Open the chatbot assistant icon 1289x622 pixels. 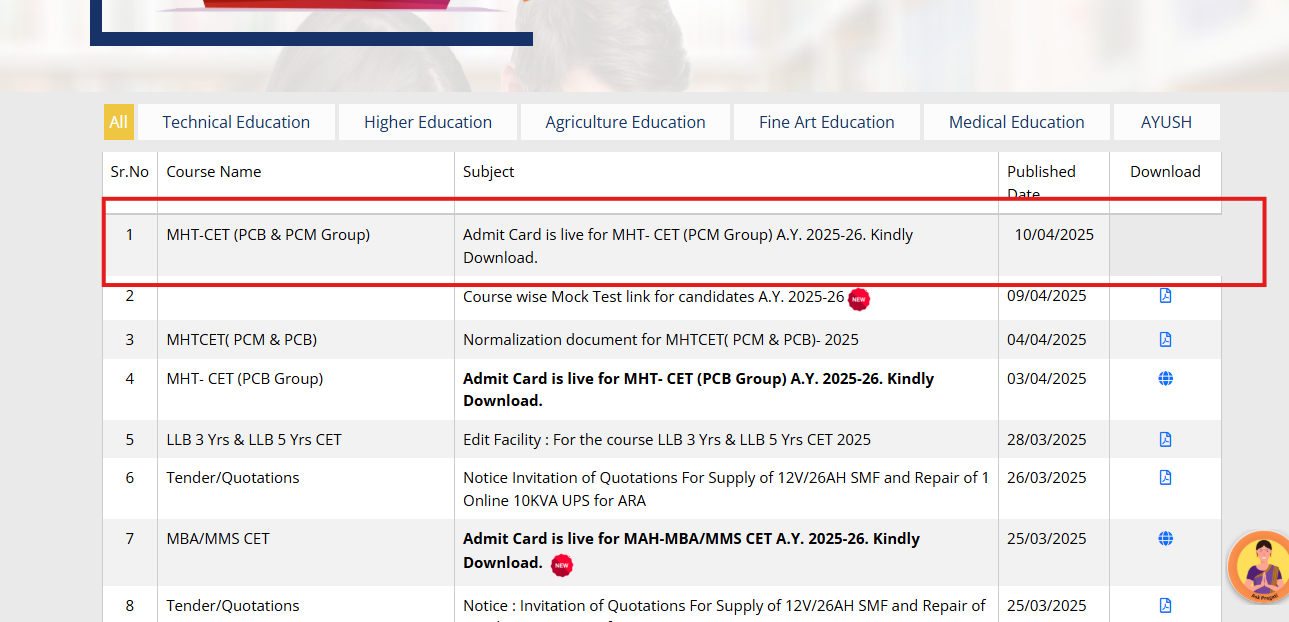(1258, 566)
